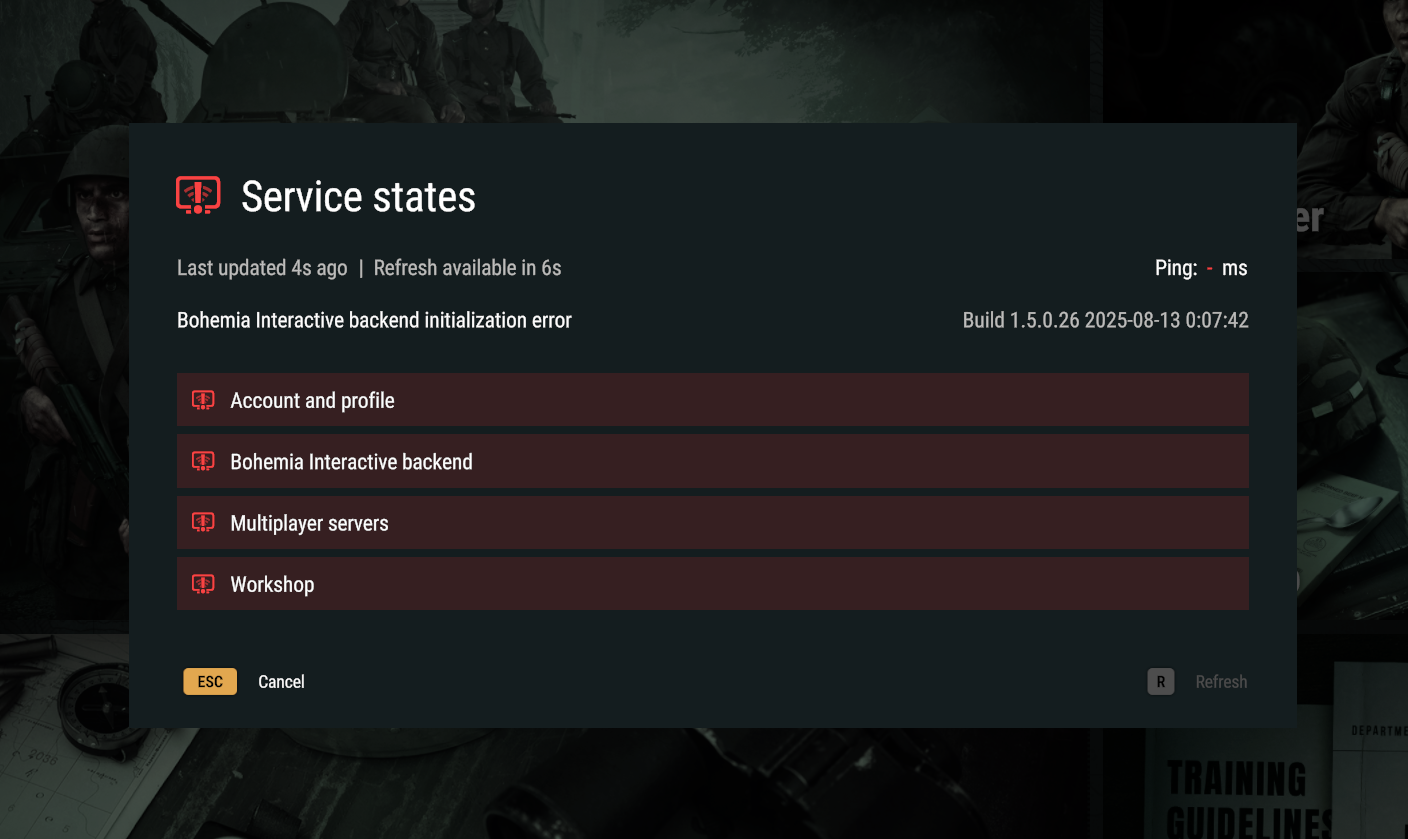The image size is (1408, 839).
Task: Click the Service states dialog title
Action: click(x=358, y=196)
